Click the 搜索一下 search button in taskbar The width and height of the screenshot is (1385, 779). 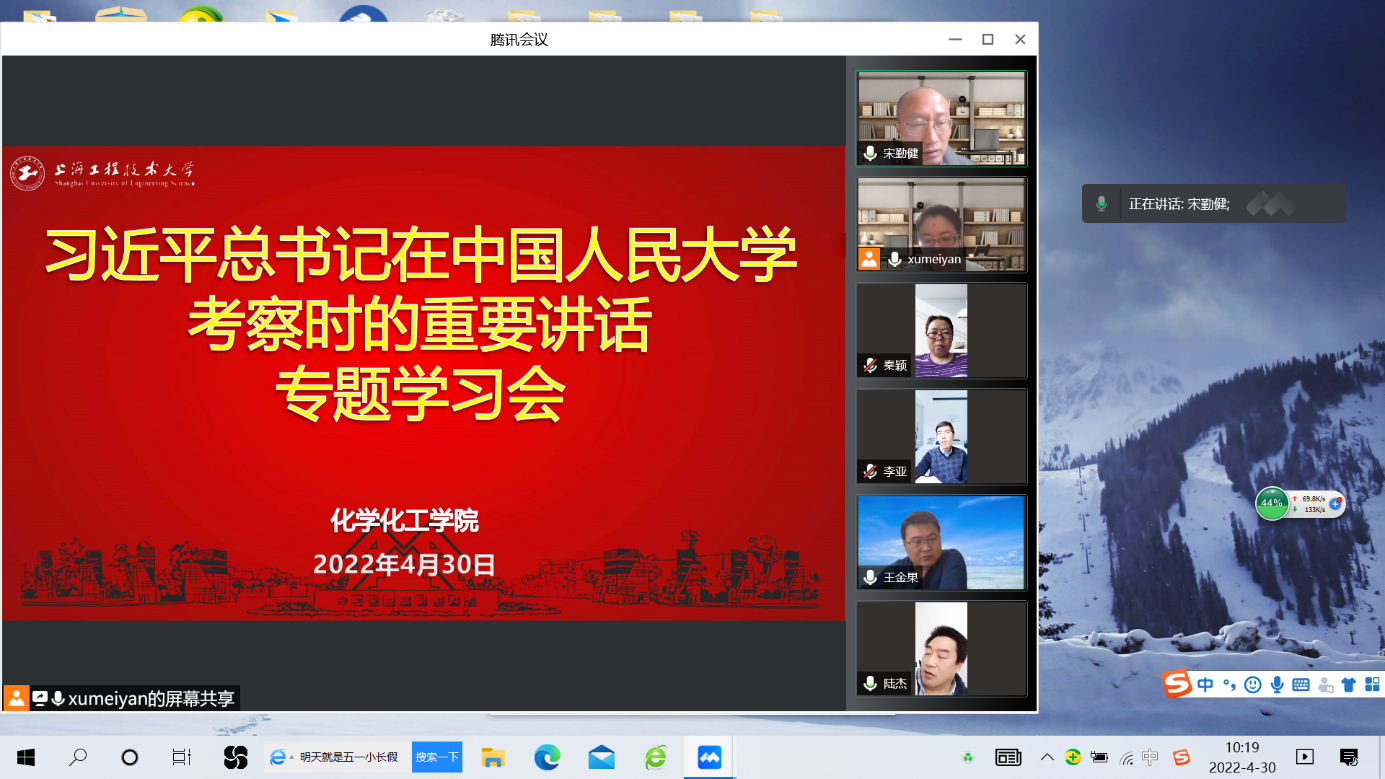click(x=437, y=758)
